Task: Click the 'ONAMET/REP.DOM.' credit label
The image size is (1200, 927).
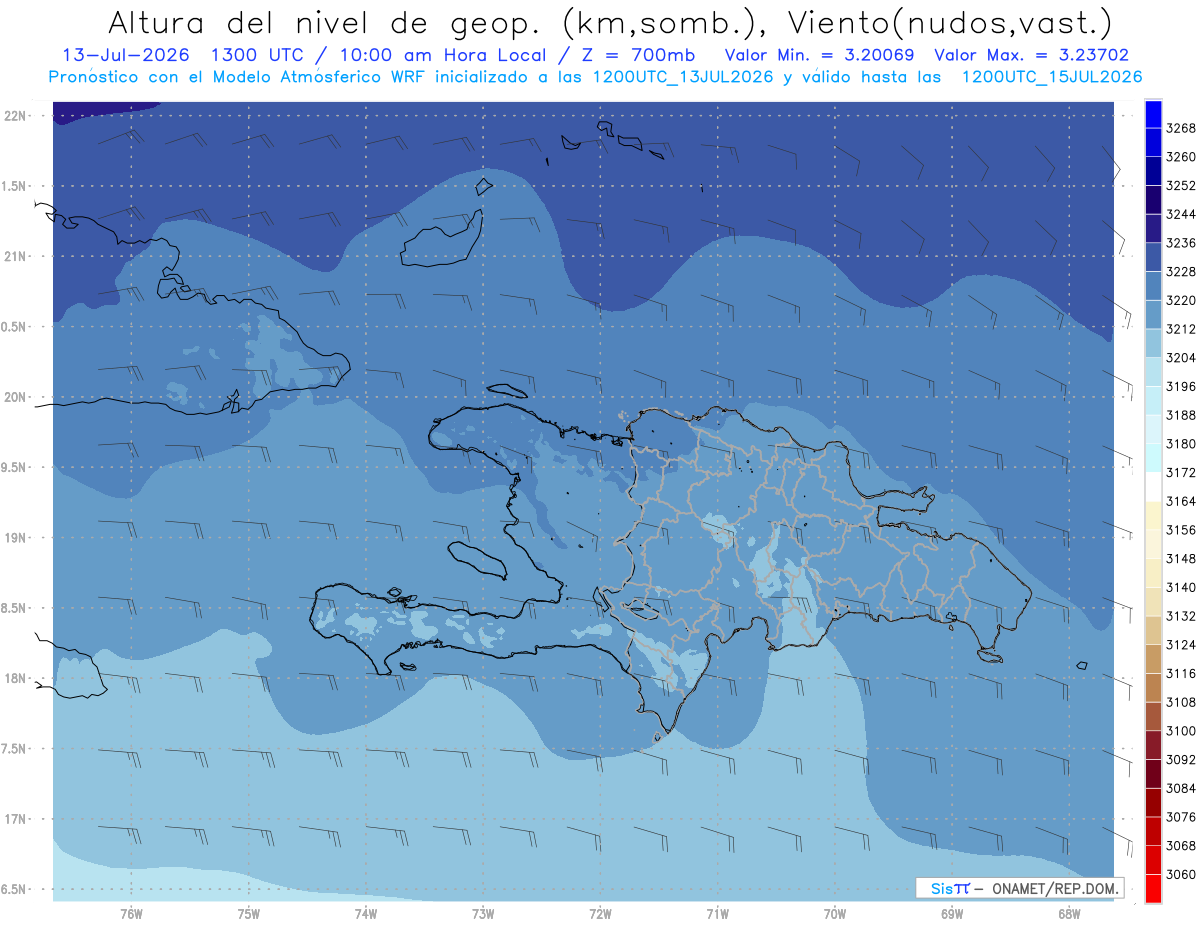Action: coord(1055,888)
